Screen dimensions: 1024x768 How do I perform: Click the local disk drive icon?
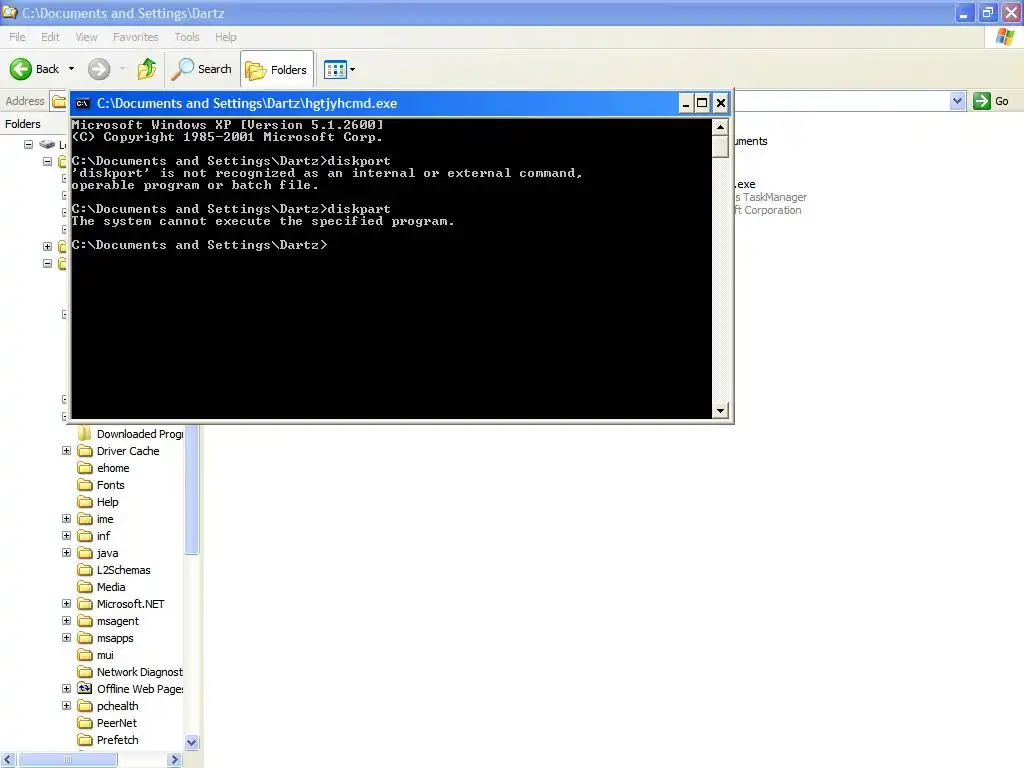pos(47,144)
